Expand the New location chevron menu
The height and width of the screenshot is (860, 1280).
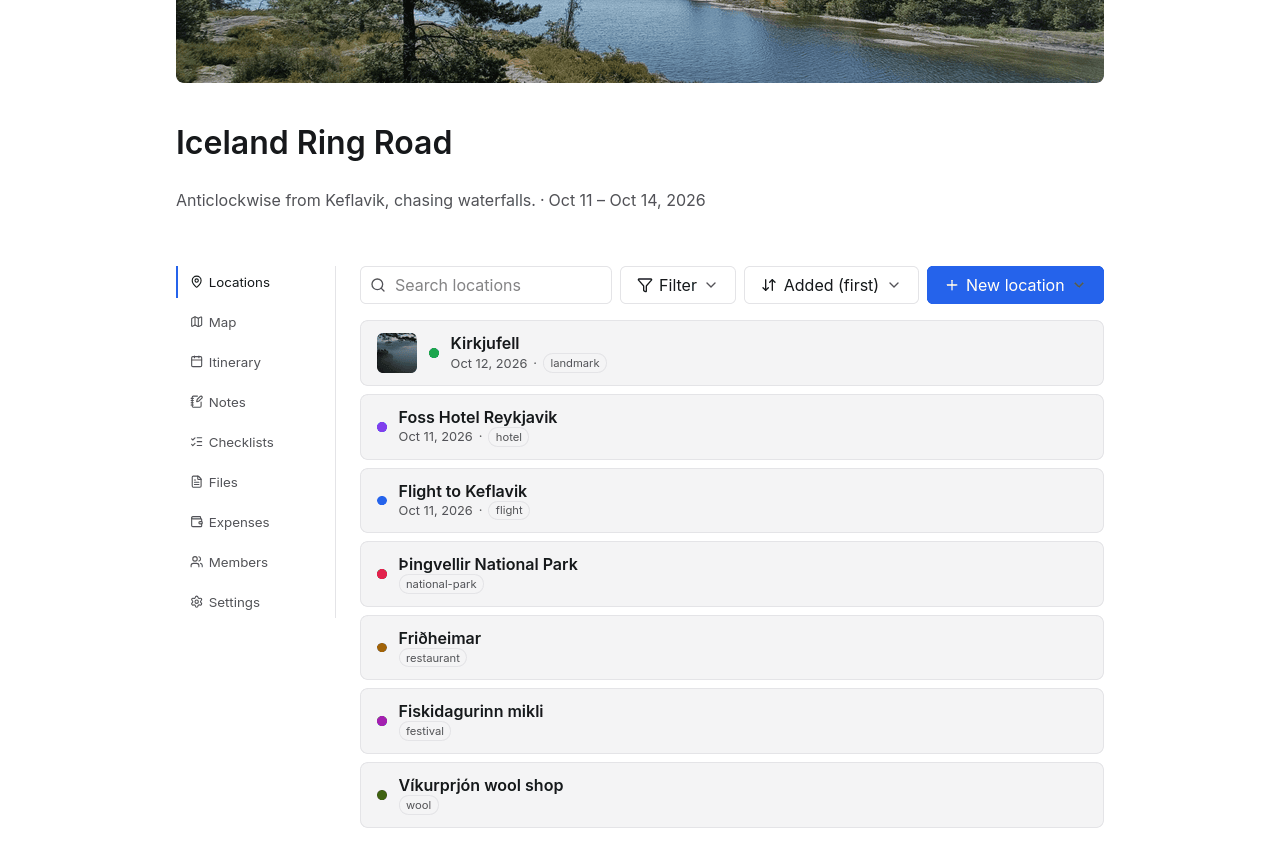[x=1080, y=285]
